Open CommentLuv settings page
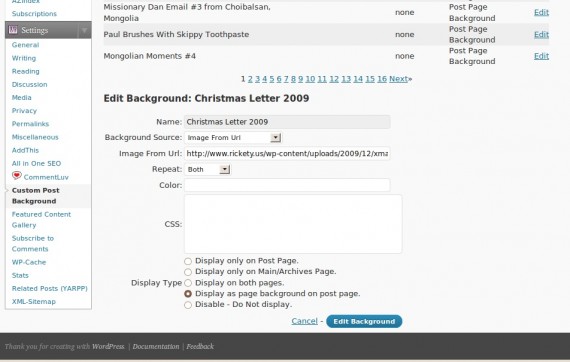570x362 pixels. pos(46,177)
